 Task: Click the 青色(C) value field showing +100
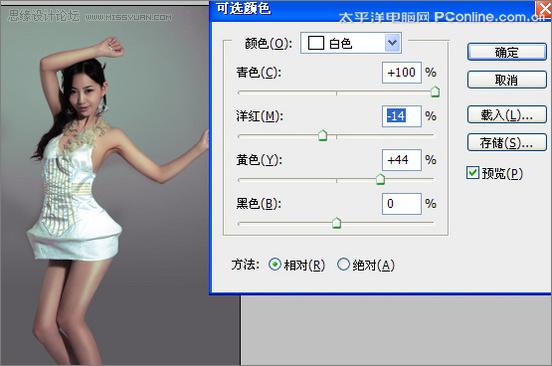[402, 73]
